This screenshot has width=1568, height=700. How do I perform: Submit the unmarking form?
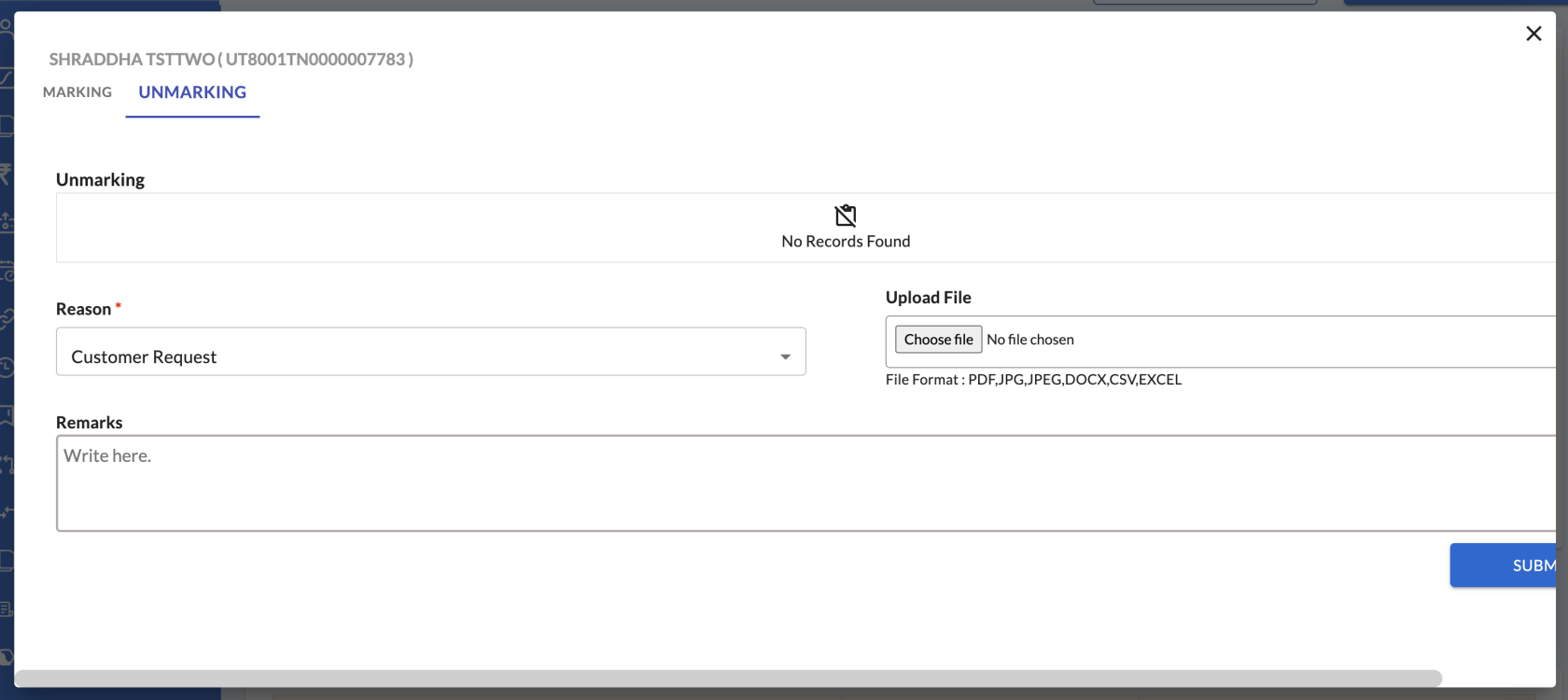pos(1504,566)
